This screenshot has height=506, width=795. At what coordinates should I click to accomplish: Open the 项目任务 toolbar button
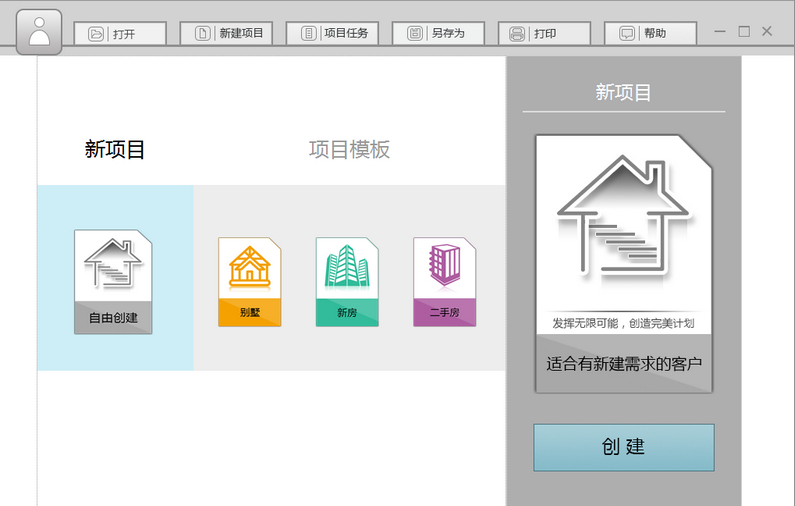(332, 33)
